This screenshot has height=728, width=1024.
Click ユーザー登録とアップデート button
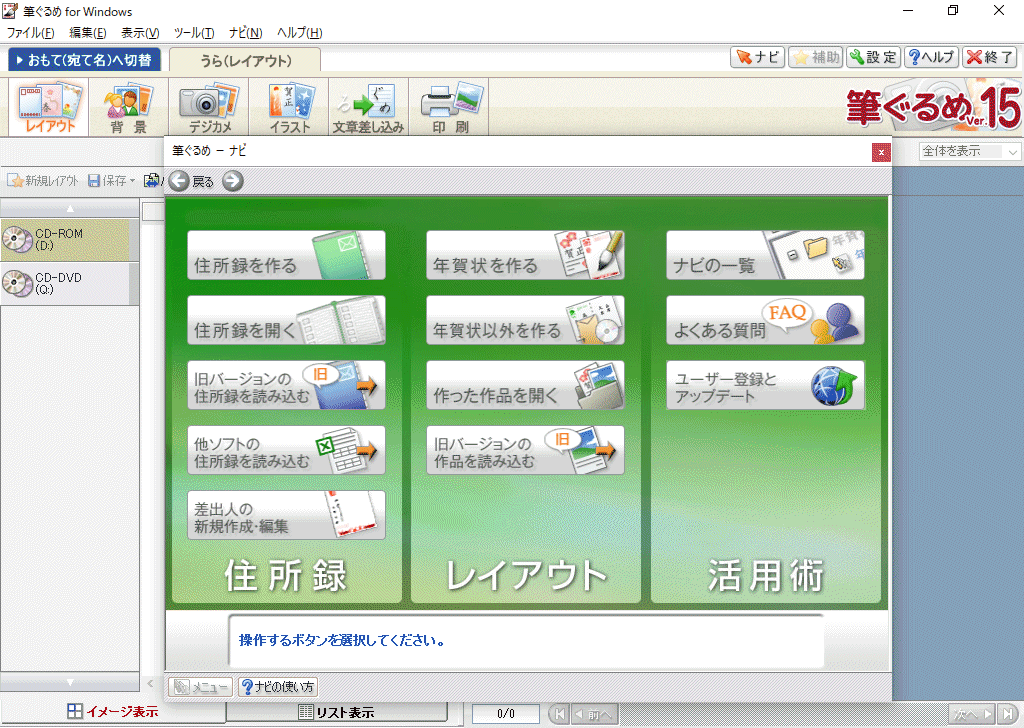coord(765,385)
